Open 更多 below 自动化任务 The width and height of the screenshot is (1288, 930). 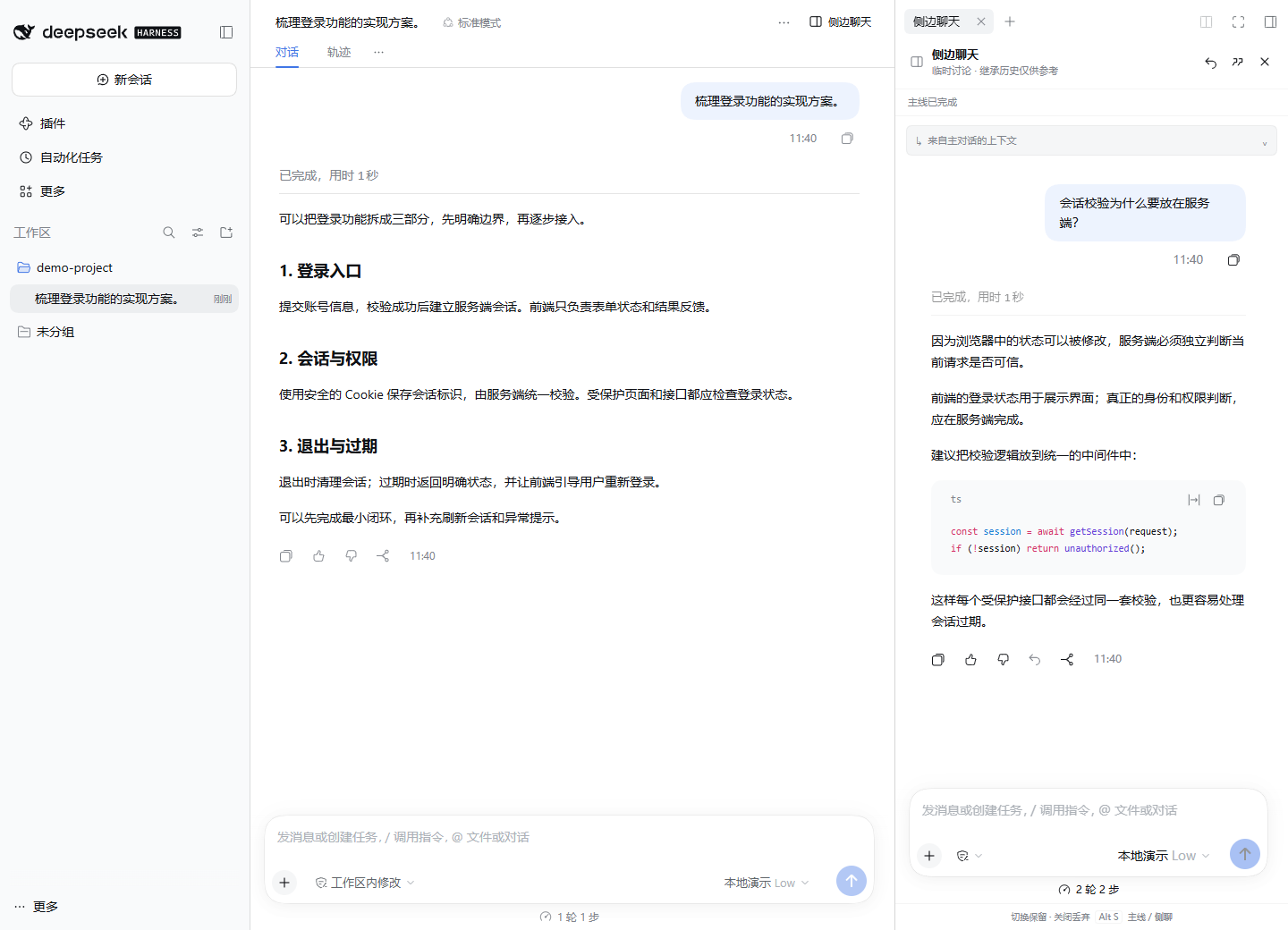point(124,191)
